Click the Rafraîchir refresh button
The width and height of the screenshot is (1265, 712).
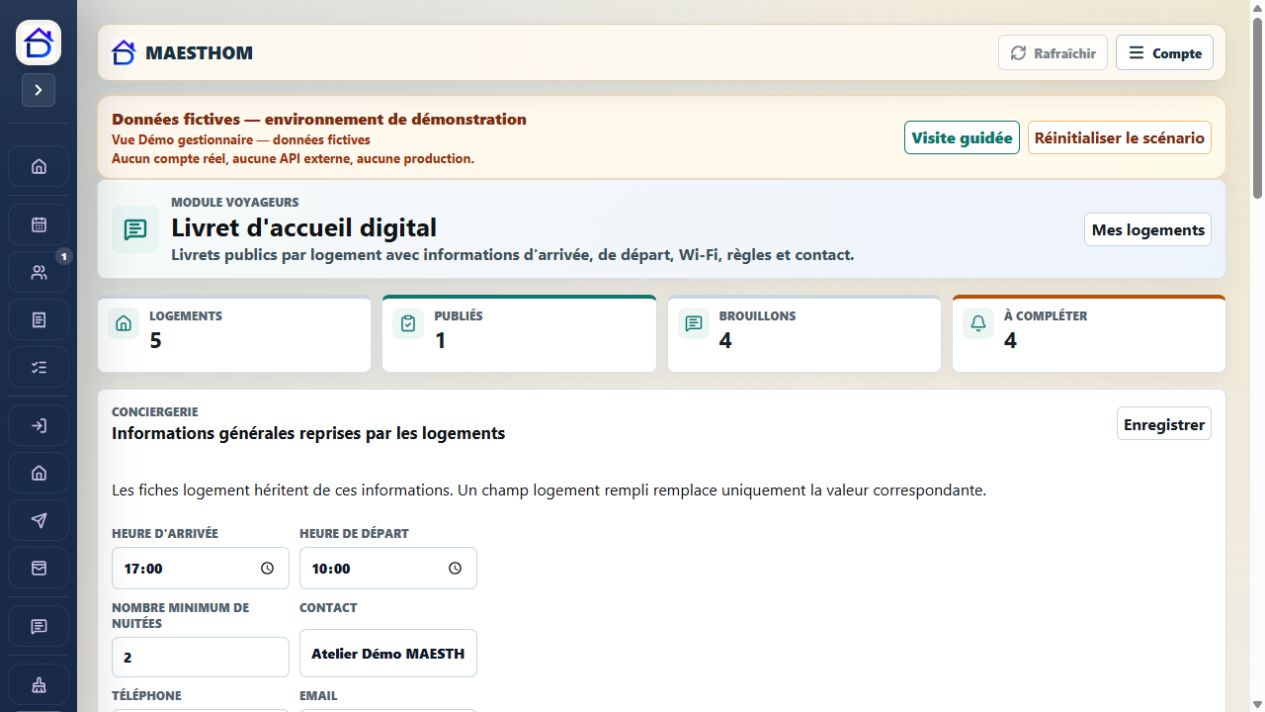1053,53
